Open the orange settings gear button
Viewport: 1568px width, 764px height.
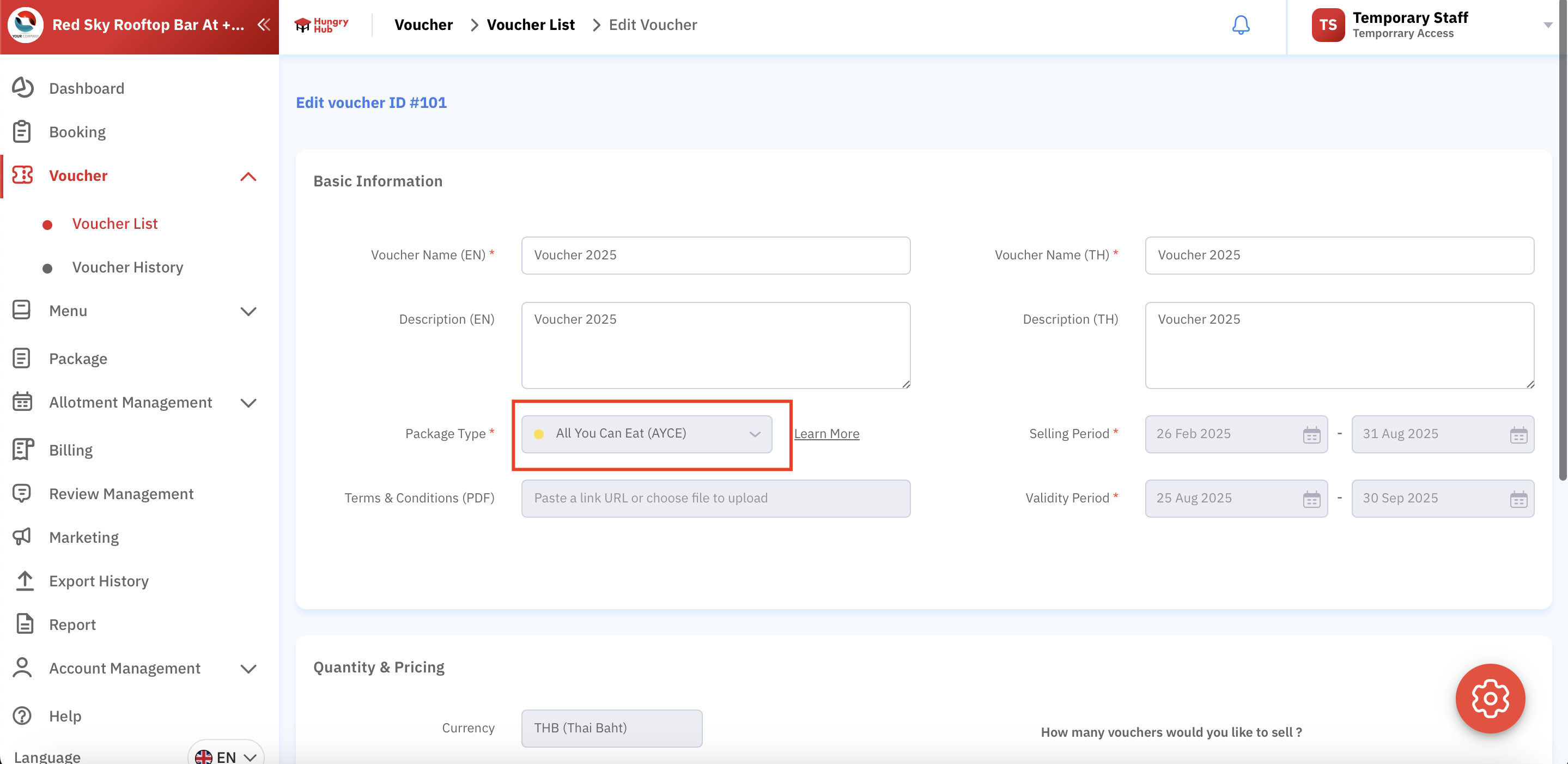click(x=1490, y=698)
